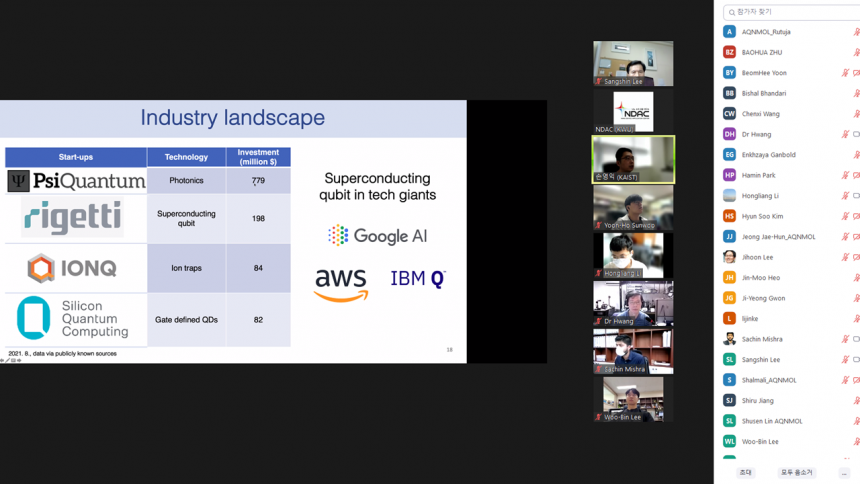Image resolution: width=860 pixels, height=484 pixels.
Task: Click the muted mic icon for Jihoon Lee
Action: [845, 257]
